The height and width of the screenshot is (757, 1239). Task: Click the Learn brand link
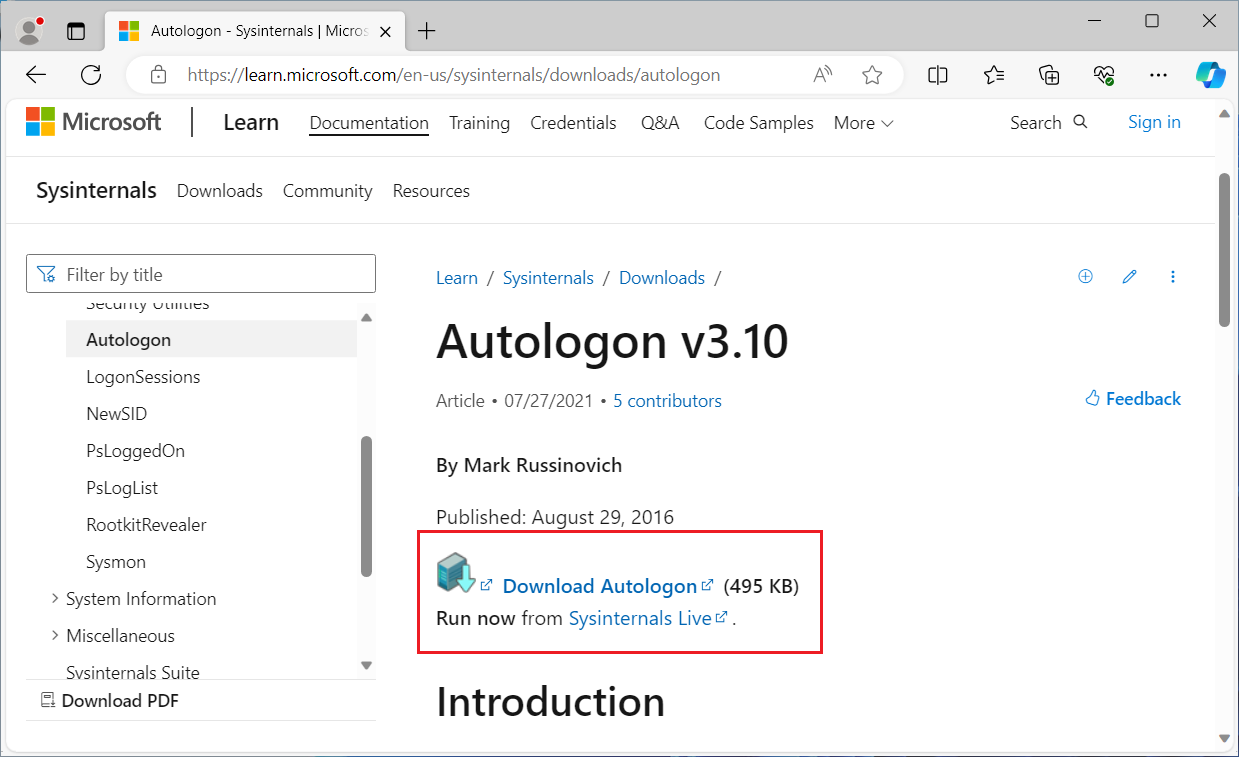251,122
